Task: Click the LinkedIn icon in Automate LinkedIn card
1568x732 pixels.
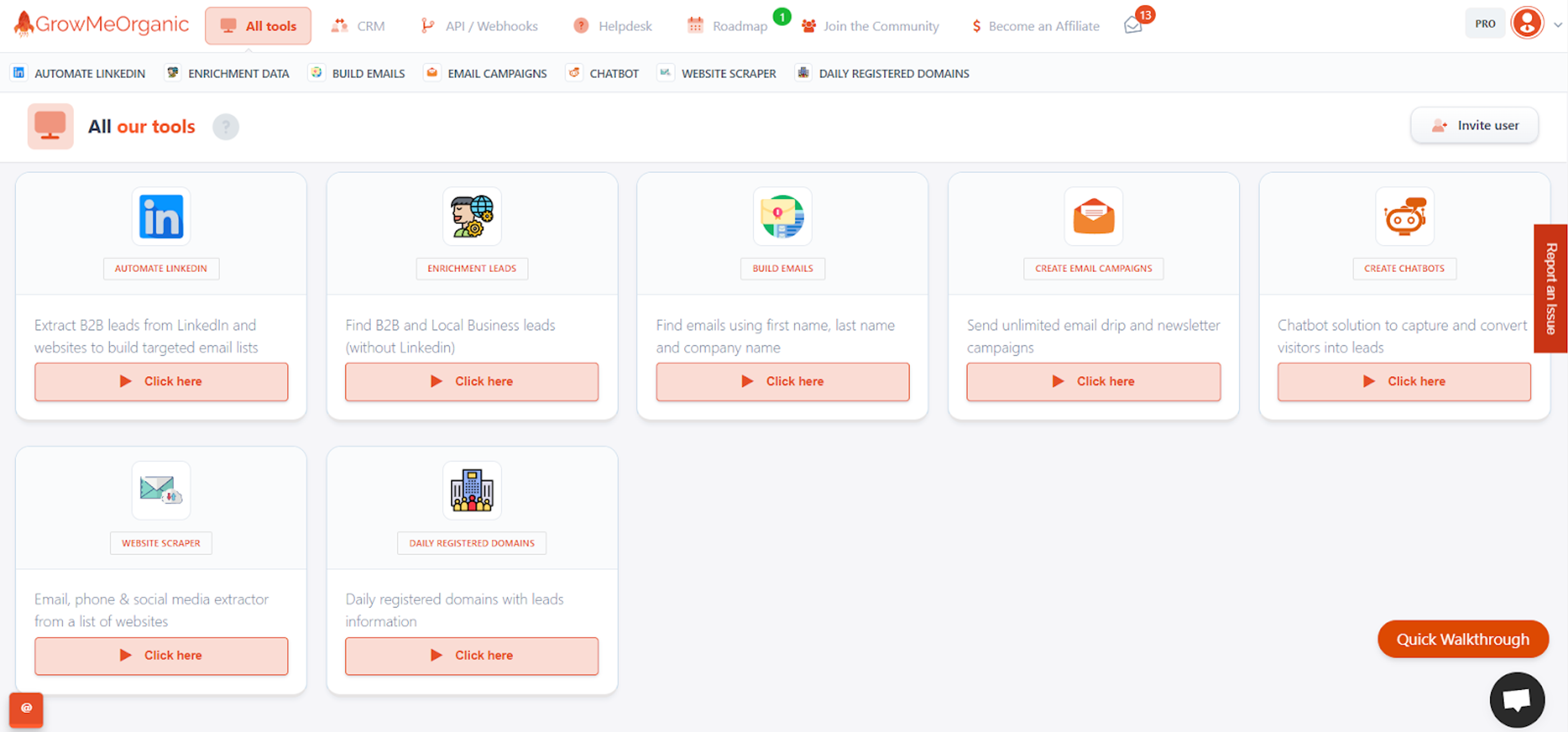Action: [x=161, y=217]
